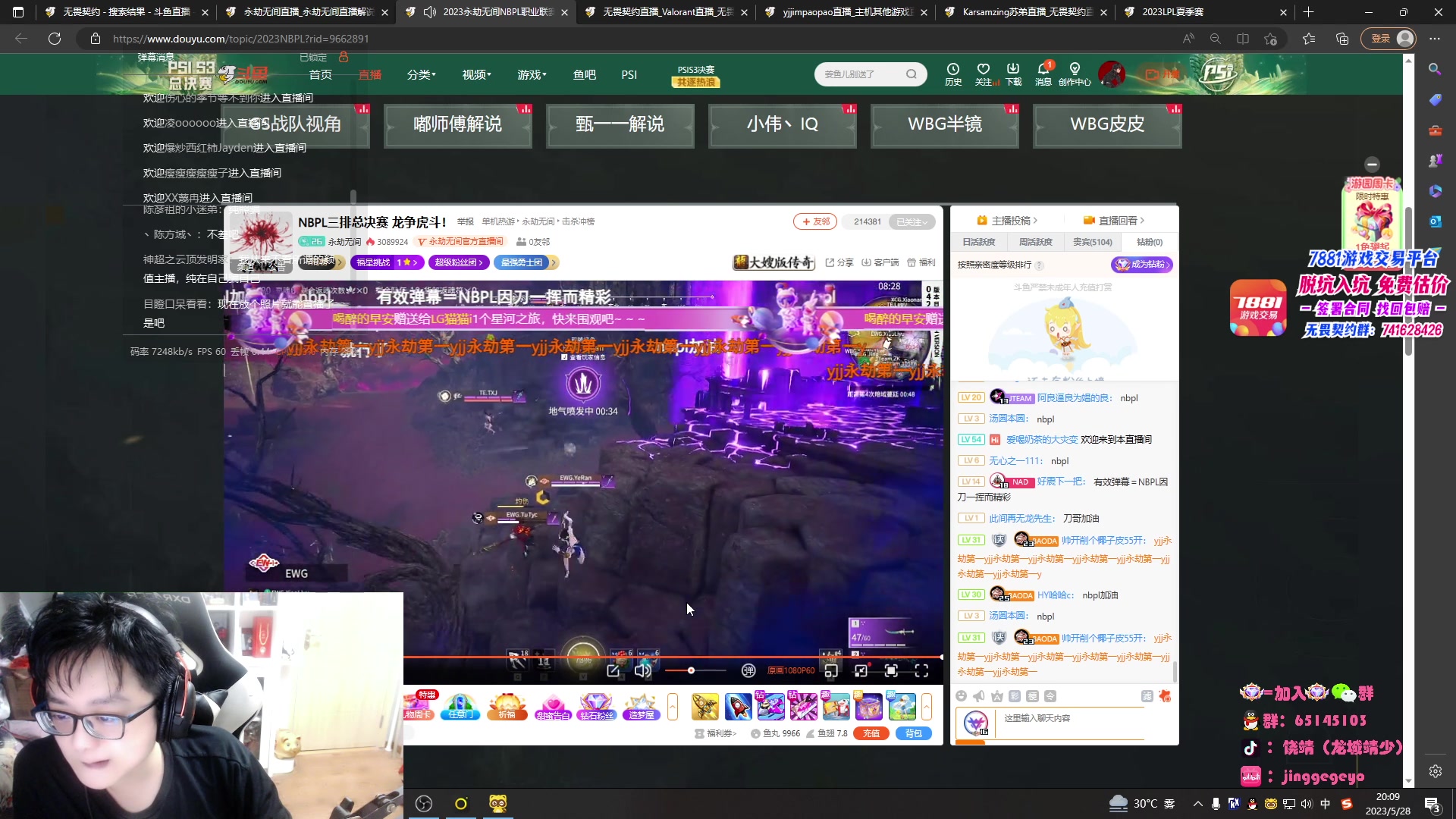Mute the player volume speaker icon
The height and width of the screenshot is (819, 1456).
(643, 670)
